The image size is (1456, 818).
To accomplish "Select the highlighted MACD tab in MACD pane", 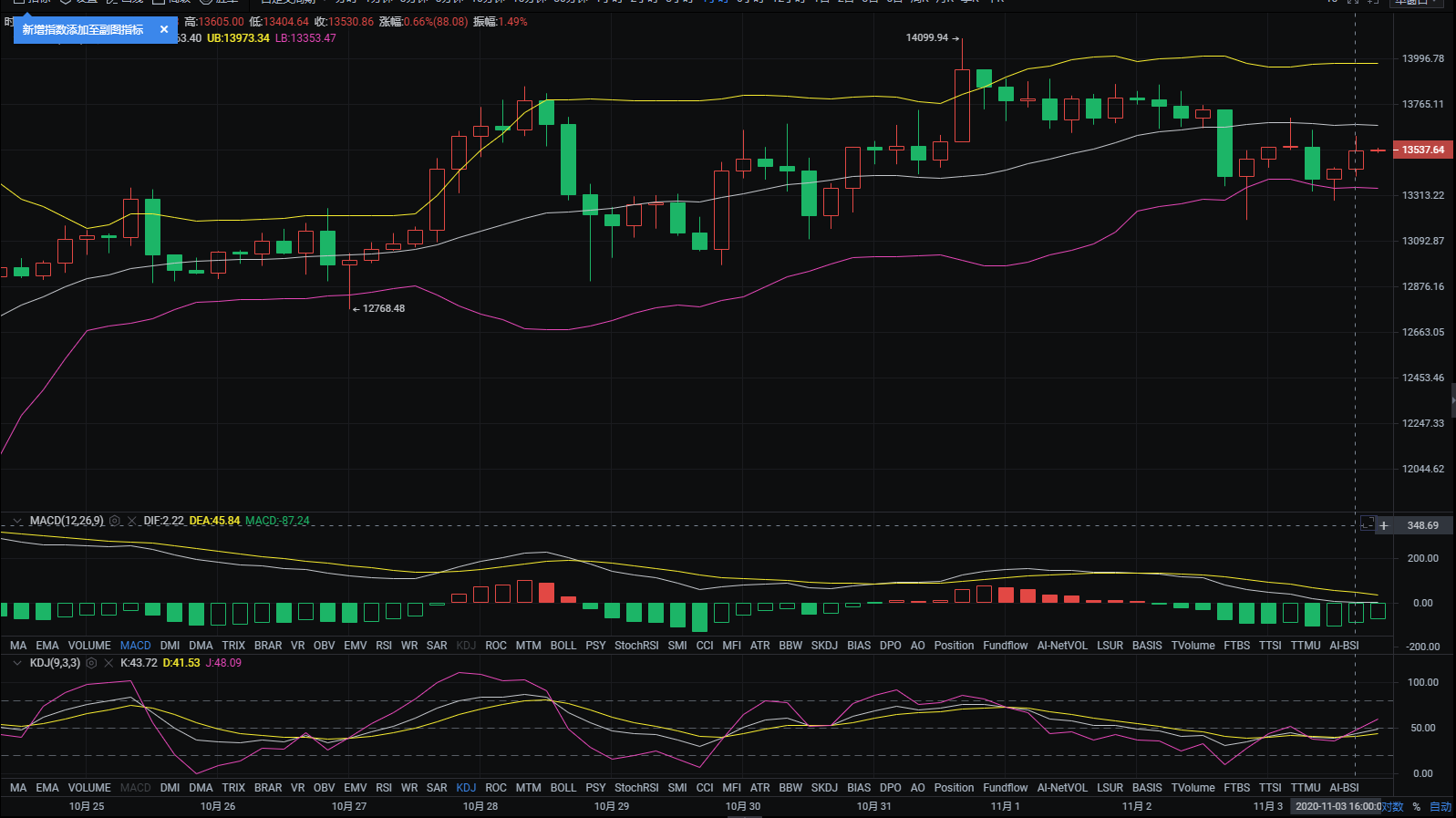I will pos(136,646).
